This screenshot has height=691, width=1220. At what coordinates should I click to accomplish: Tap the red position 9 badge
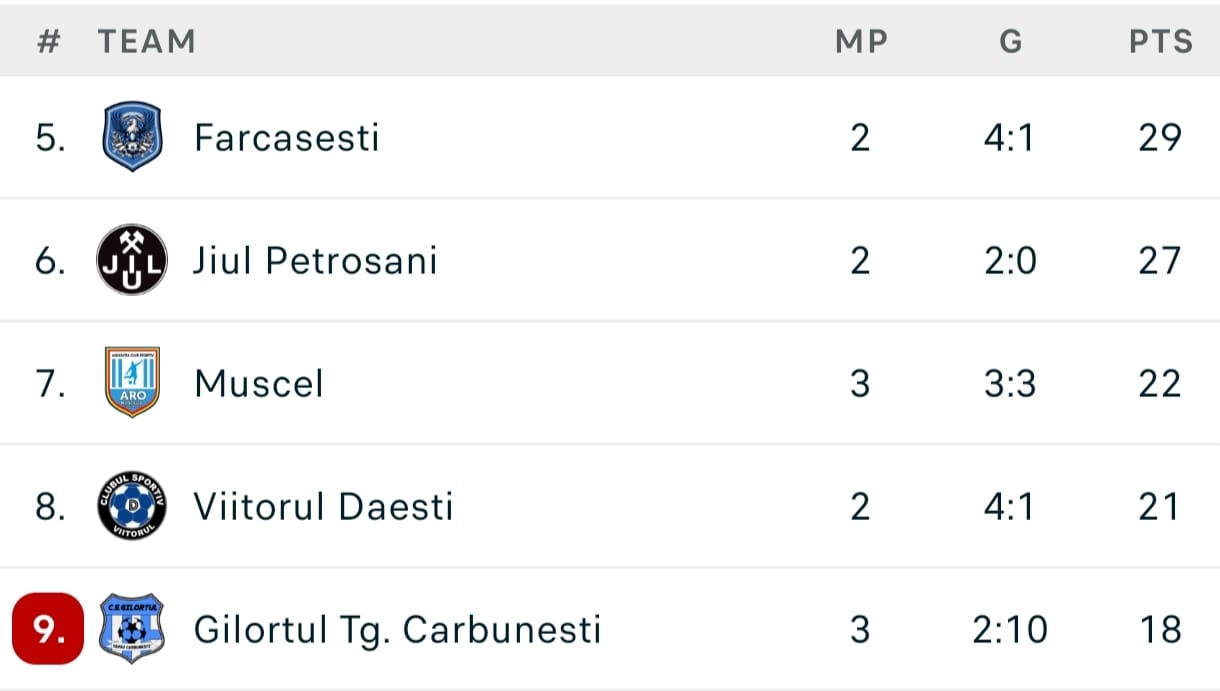point(48,629)
